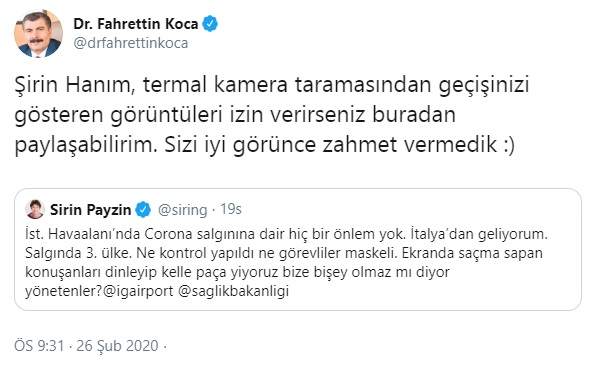The height and width of the screenshot is (366, 594).
Task: Click the 26 Şub 2020 date
Action: [117, 346]
